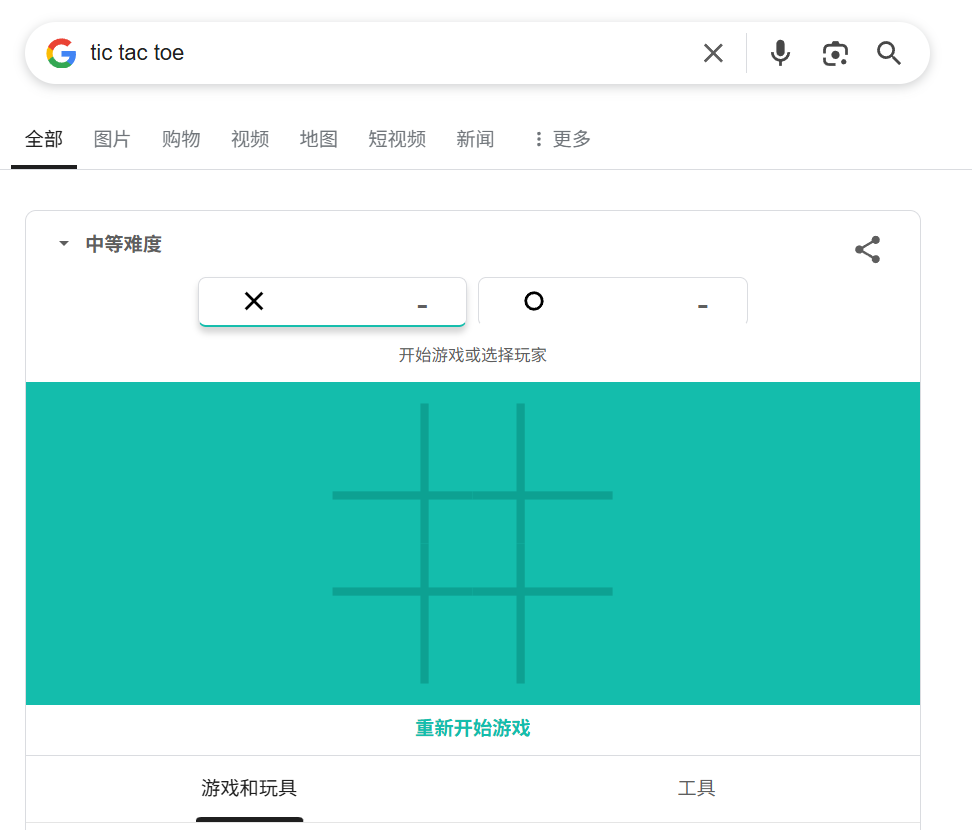The height and width of the screenshot is (830, 972).
Task: Go to the 地图 tab
Action: (319, 139)
